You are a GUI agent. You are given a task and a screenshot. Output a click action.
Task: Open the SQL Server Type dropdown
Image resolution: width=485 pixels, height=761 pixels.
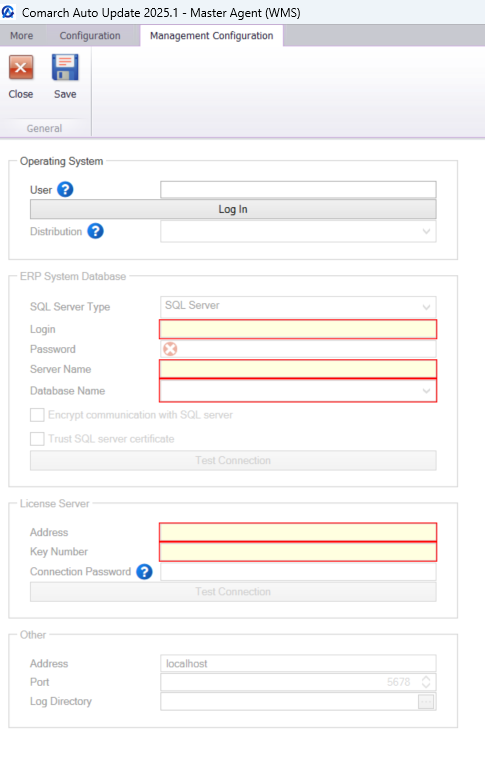(298, 307)
